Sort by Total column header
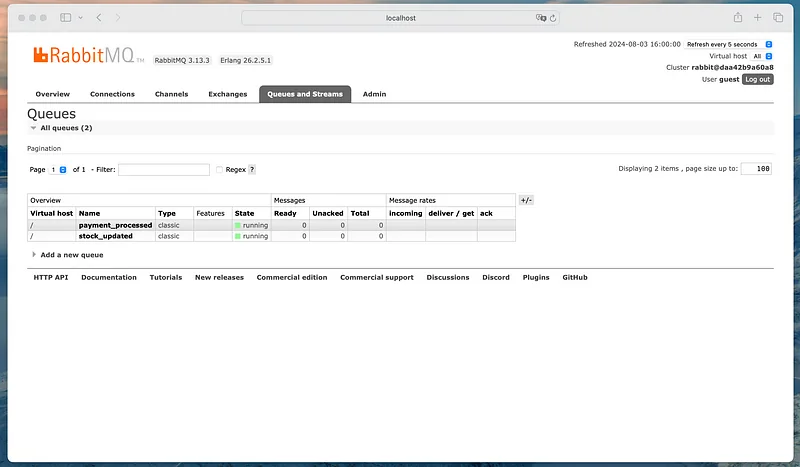 click(360, 213)
